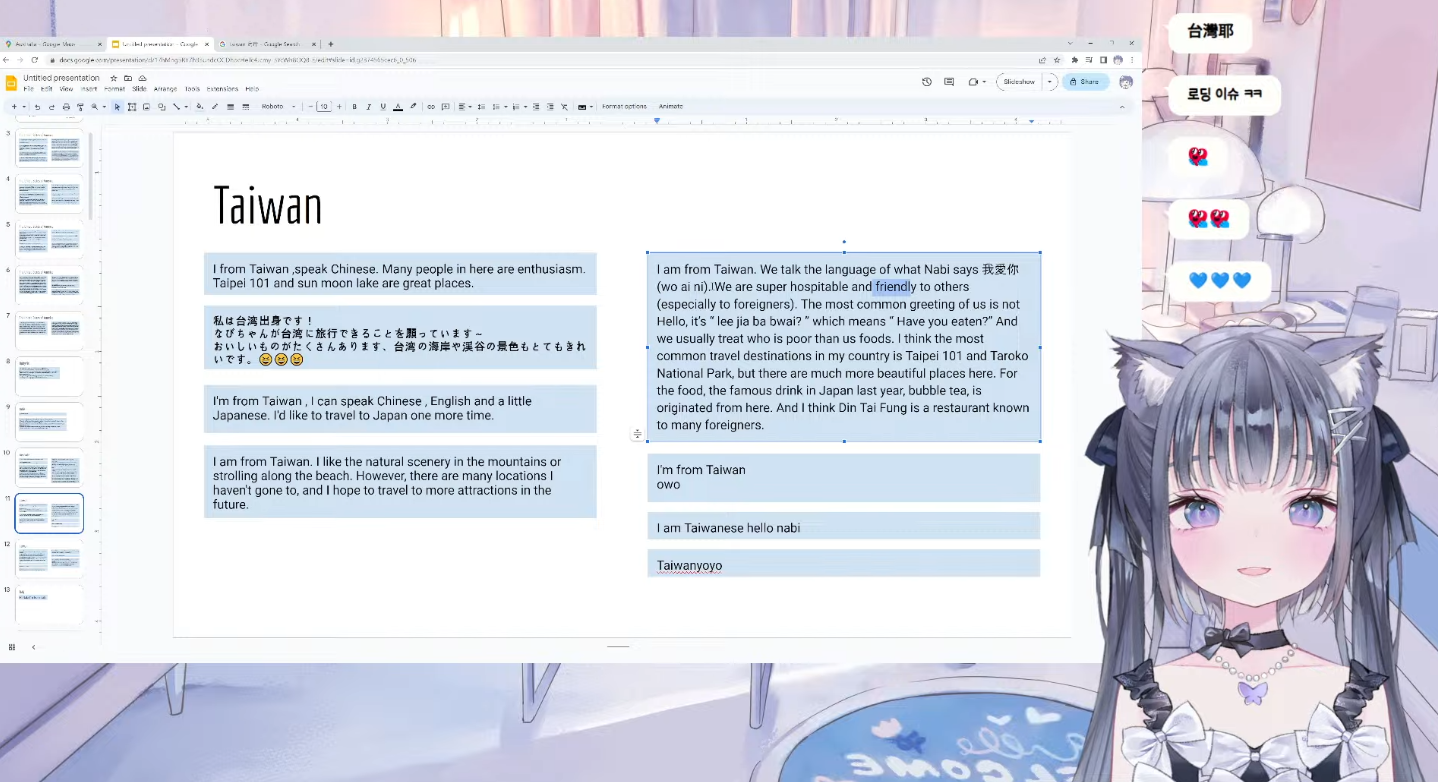The image size is (1438, 782).
Task: Open the Extensions menu
Action: (222, 89)
